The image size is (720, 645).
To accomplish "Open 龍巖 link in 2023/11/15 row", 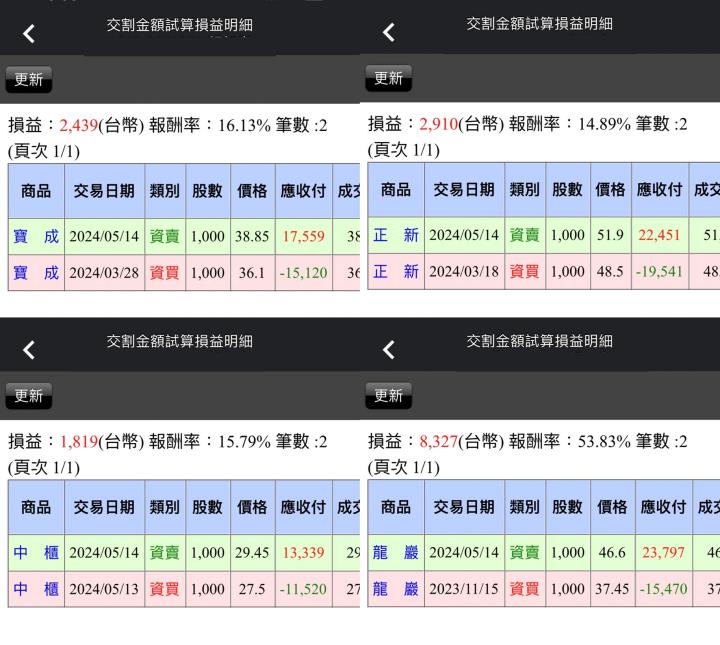I will tap(396, 589).
